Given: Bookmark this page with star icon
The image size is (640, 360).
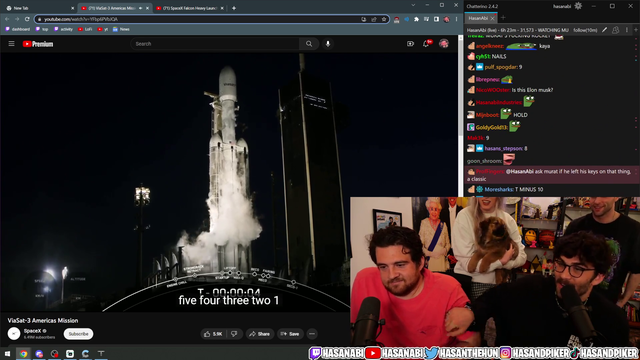Looking at the screenshot, I should (384, 19).
